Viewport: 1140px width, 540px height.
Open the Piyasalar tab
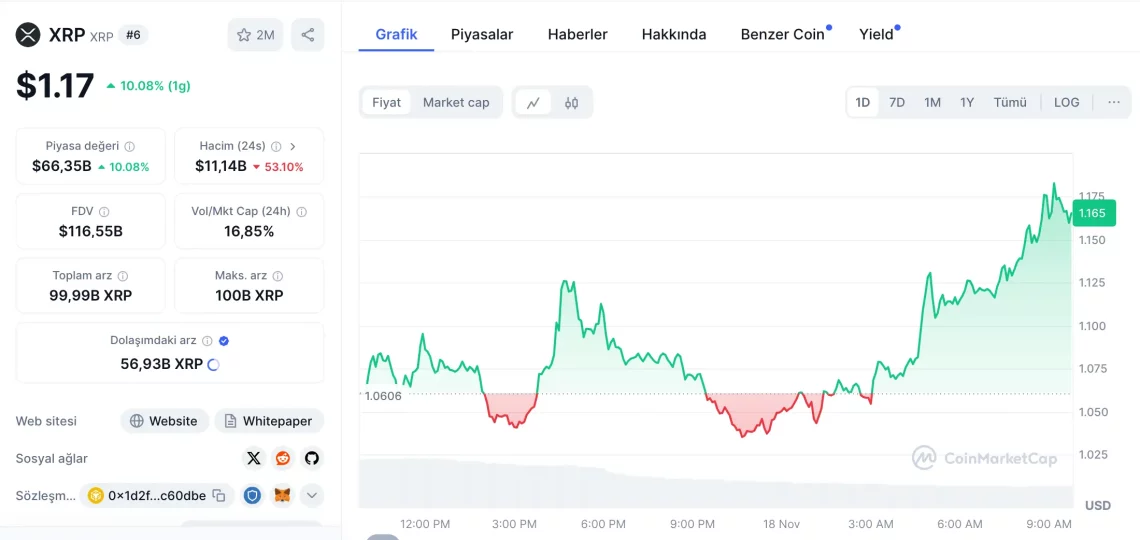(482, 34)
